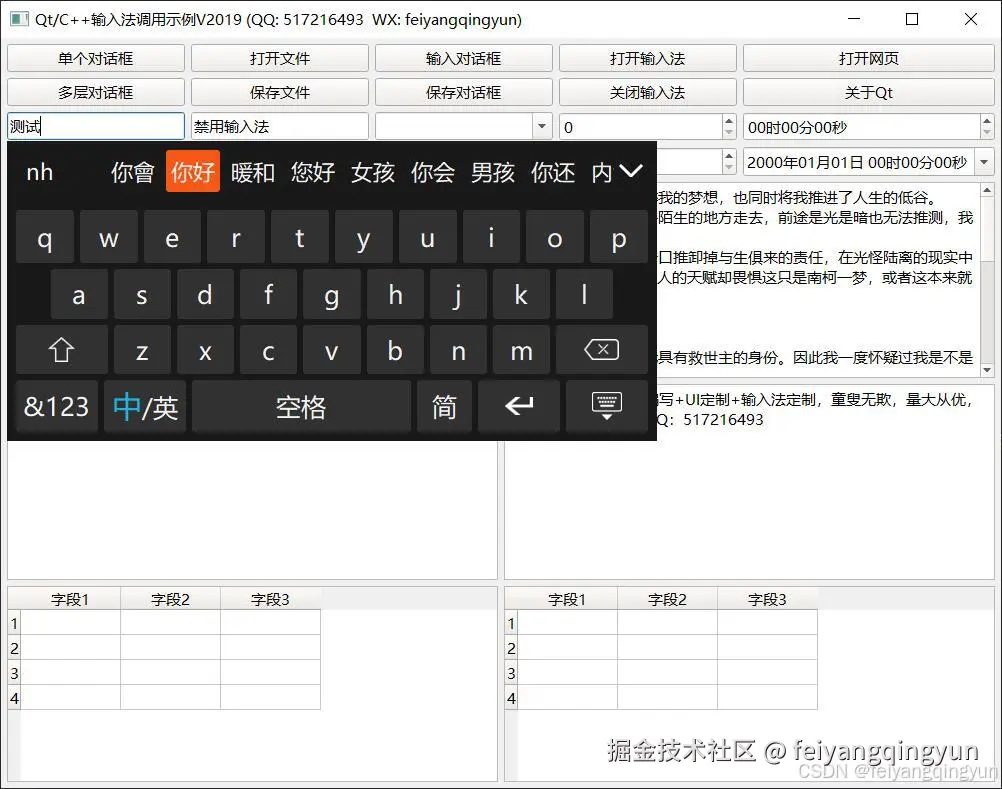Click the 输入对话框 button
Screen dimensions: 1002x789
pyautogui.click(x=463, y=58)
